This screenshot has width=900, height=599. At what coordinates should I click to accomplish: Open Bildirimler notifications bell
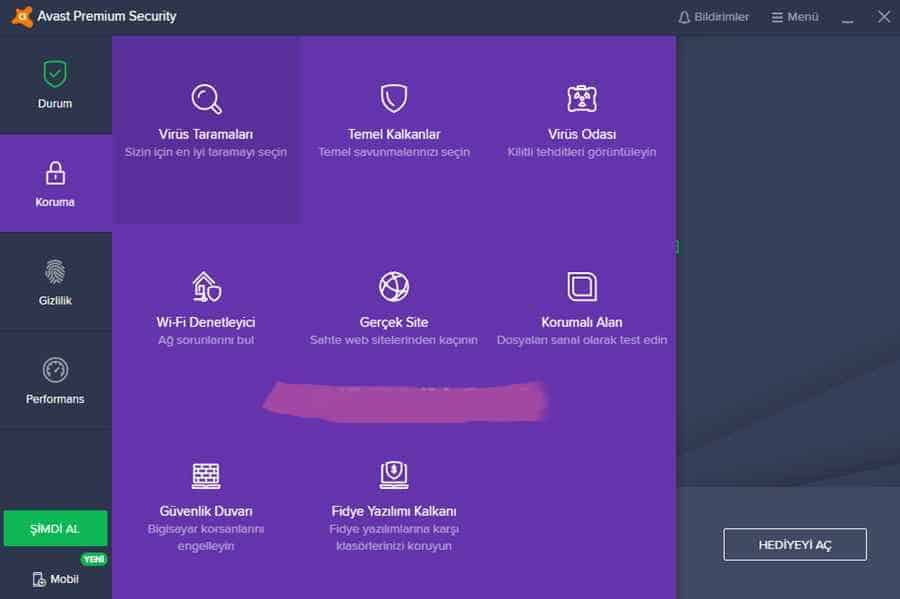[713, 17]
